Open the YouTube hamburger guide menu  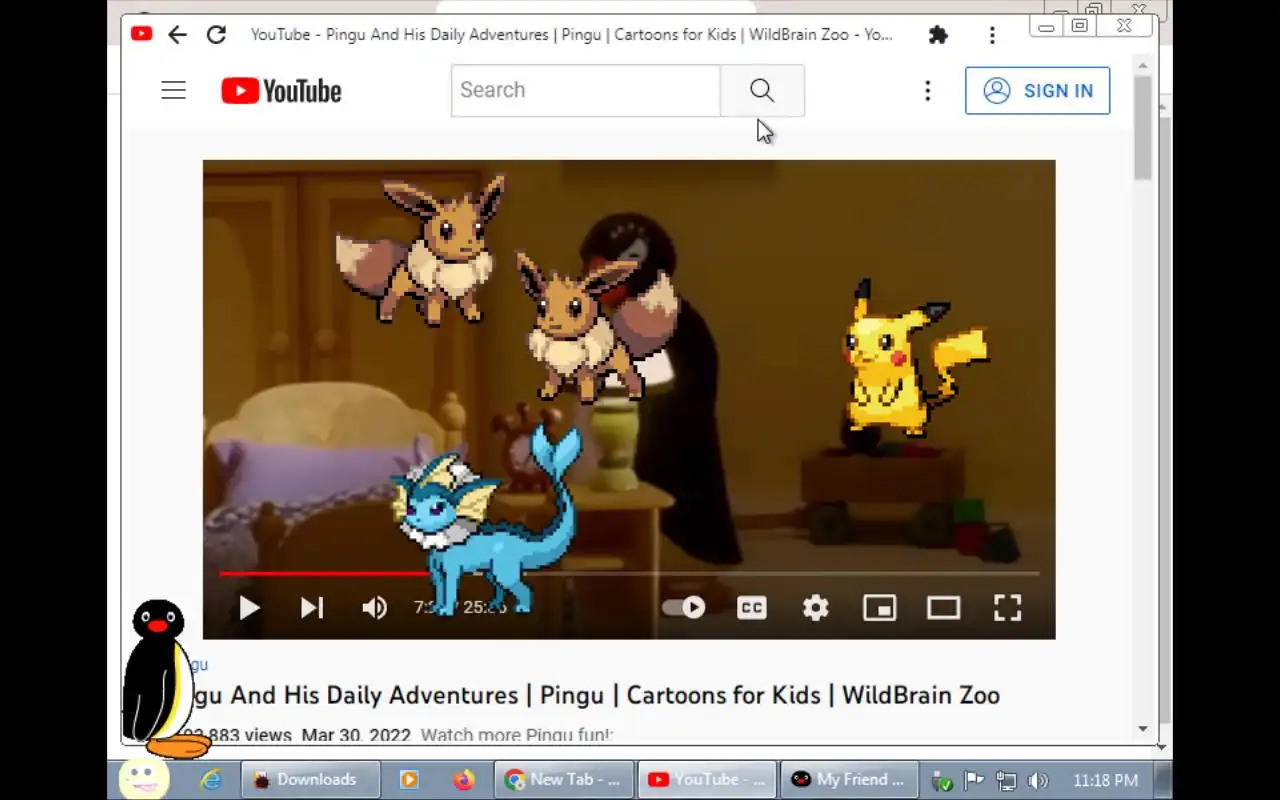[x=174, y=91]
